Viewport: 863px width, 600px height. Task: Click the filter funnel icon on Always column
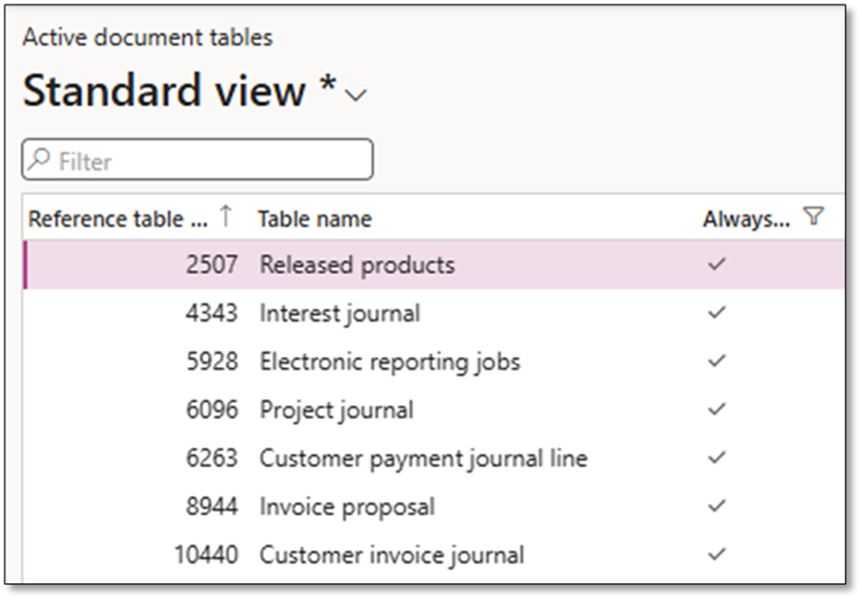pyautogui.click(x=813, y=217)
